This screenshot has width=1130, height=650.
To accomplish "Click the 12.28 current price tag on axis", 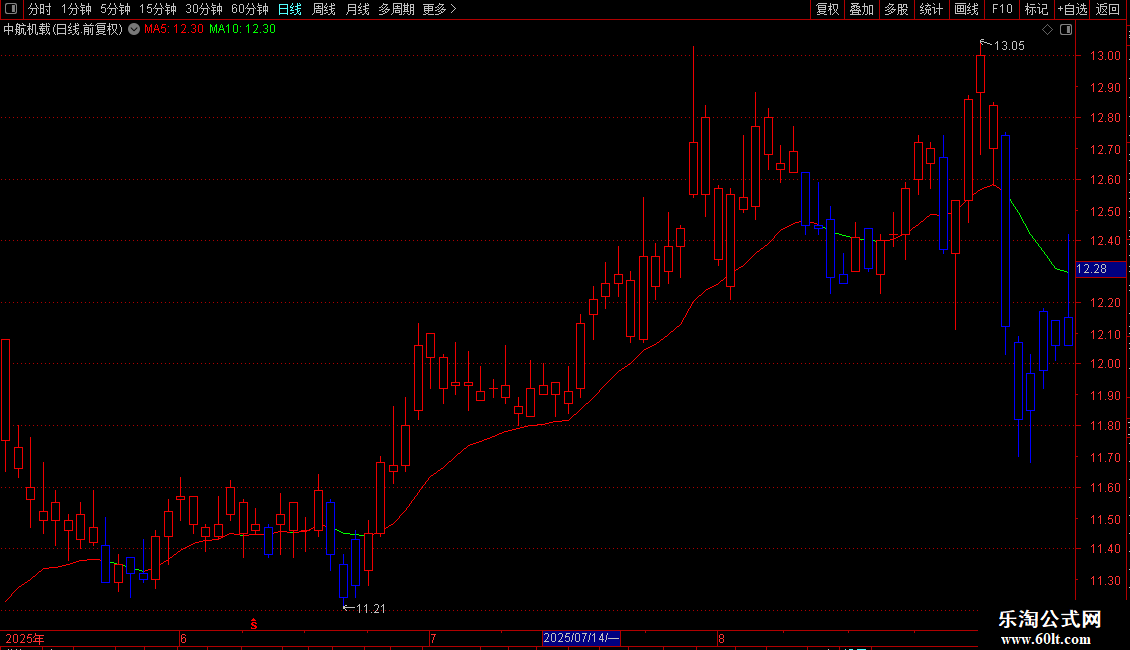I will pos(1100,269).
